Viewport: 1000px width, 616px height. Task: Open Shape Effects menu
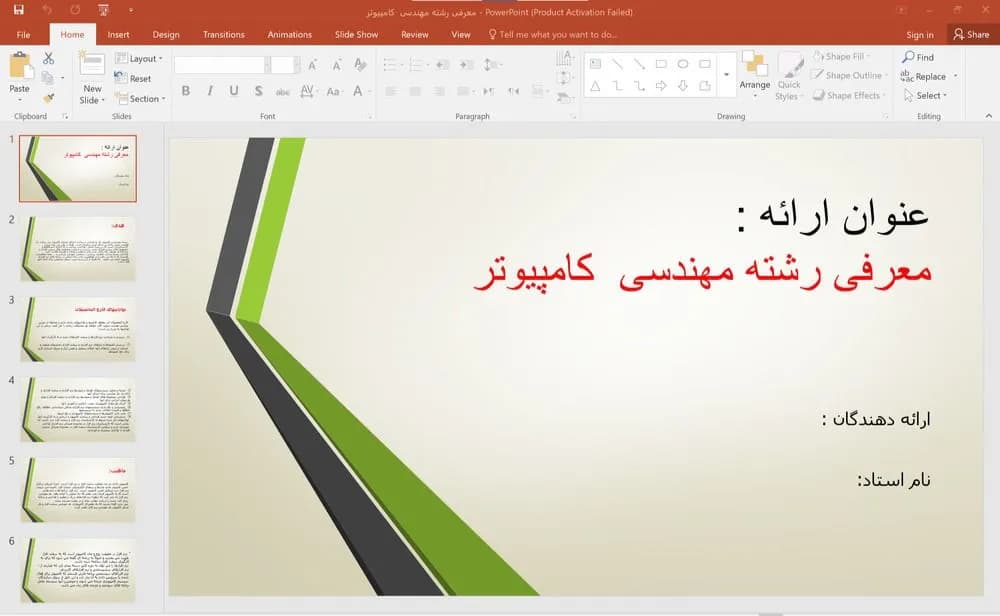click(850, 95)
